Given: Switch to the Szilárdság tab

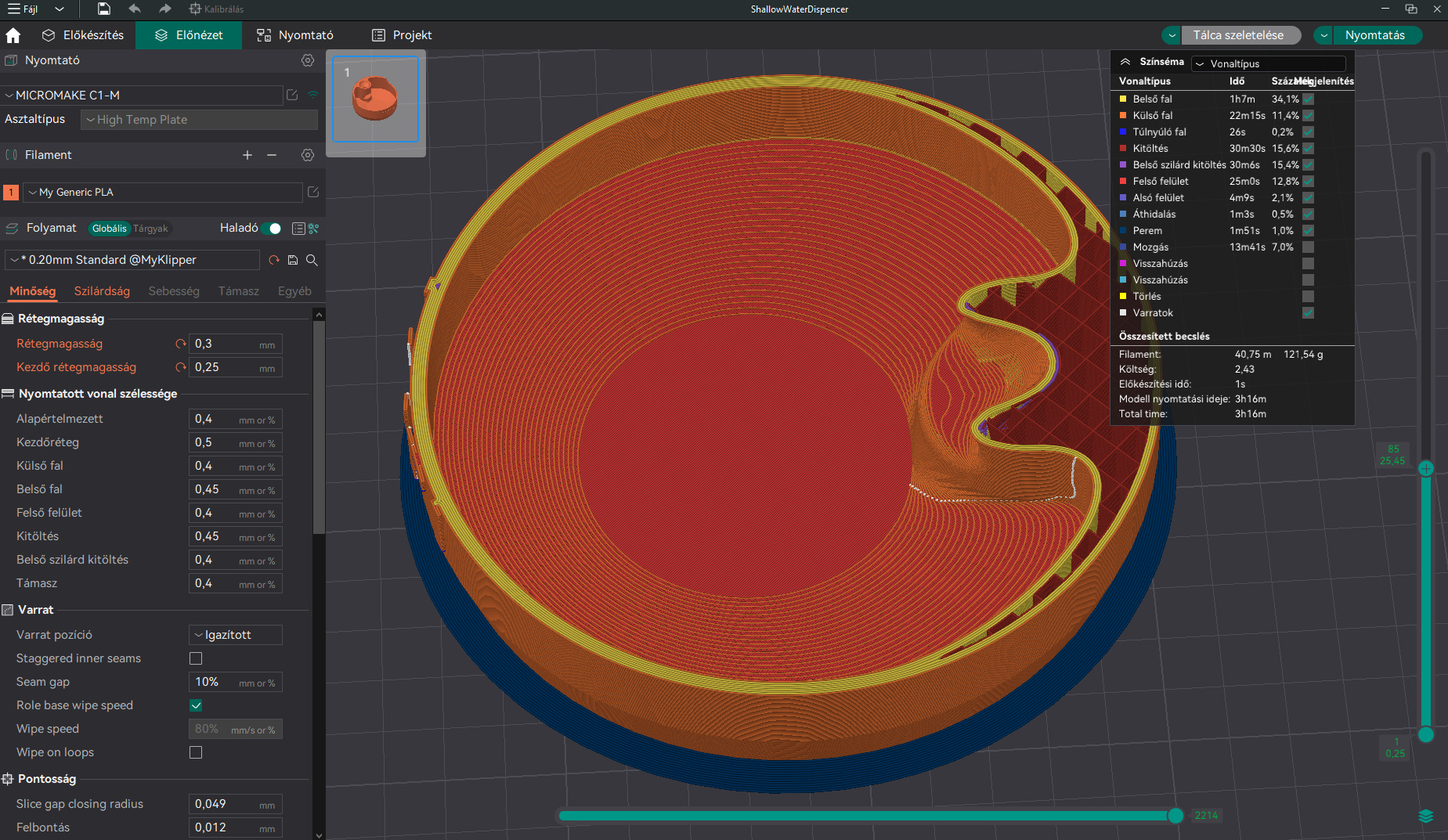Looking at the screenshot, I should coord(102,290).
